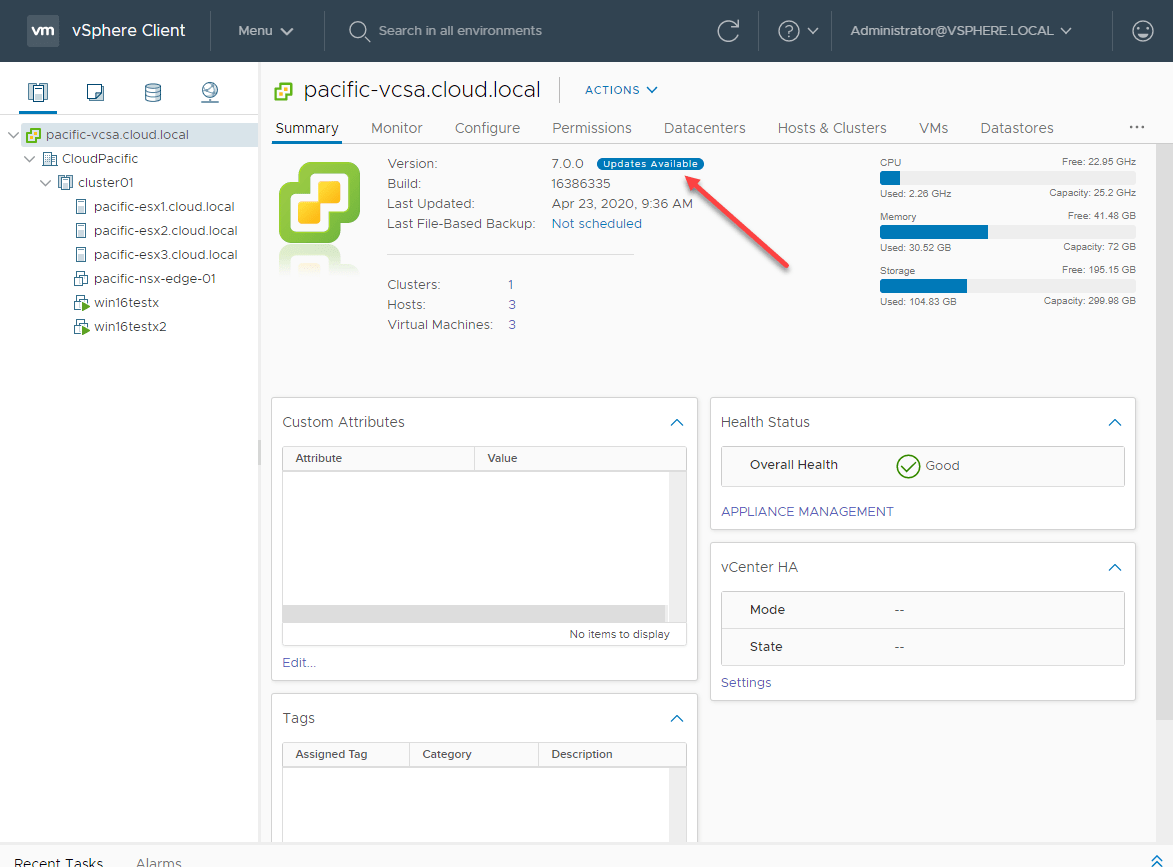Switch to Storage inventory view icon
Screen dimensions: 1173x867
click(x=153, y=92)
